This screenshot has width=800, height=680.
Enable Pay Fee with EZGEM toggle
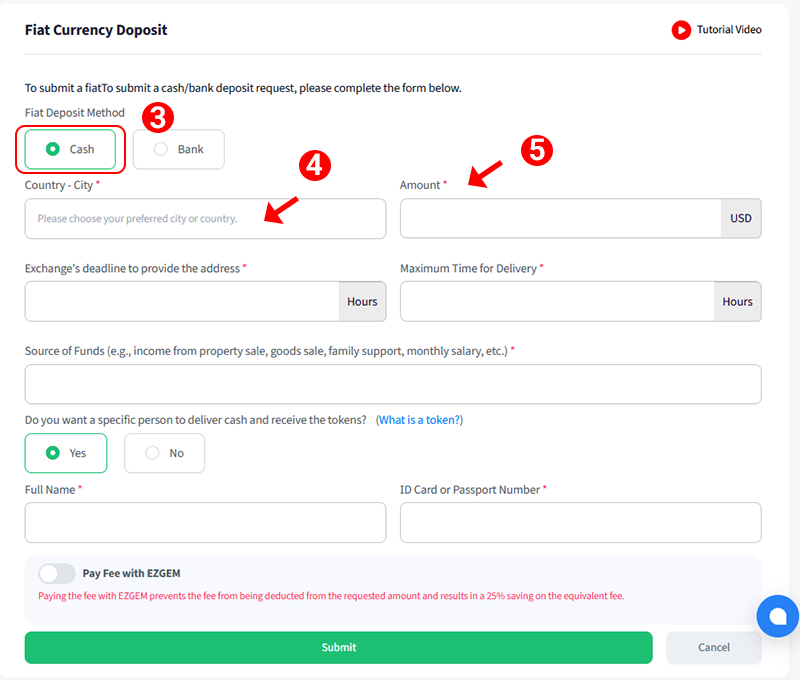coord(57,573)
